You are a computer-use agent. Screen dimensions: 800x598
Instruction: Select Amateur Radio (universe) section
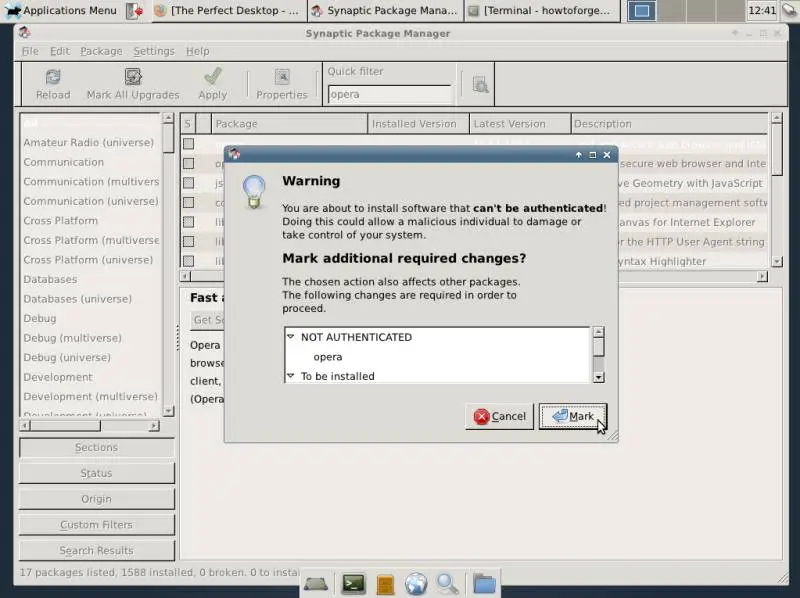(89, 142)
